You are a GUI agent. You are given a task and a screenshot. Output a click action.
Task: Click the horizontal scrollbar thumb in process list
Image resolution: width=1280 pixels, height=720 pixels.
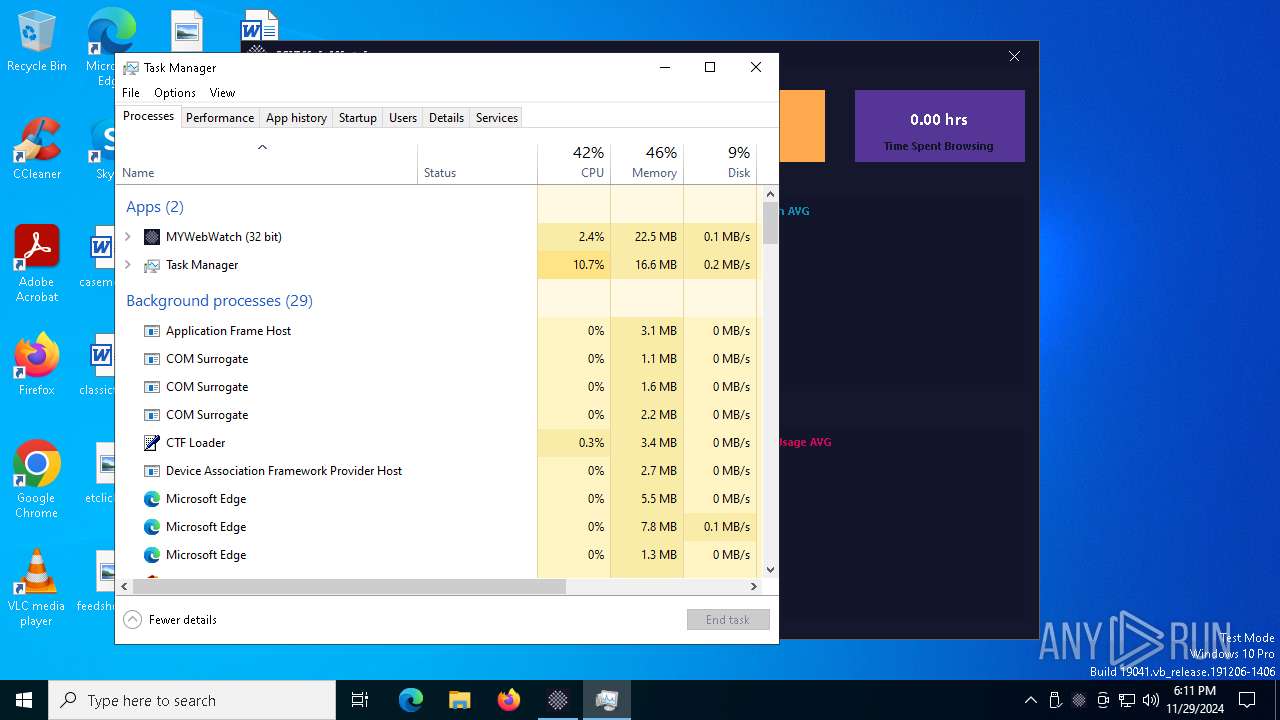point(349,587)
